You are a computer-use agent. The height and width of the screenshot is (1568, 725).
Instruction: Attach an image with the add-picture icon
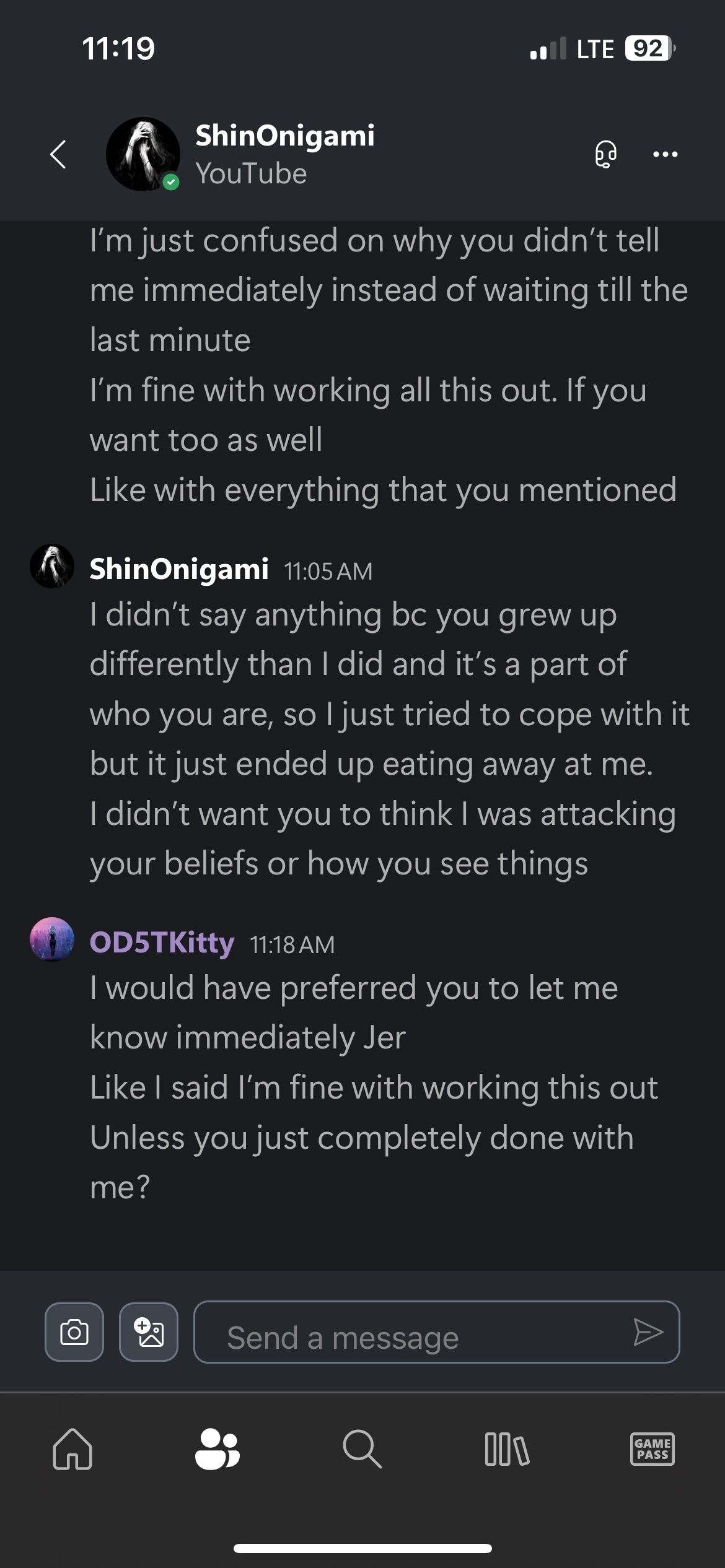[x=149, y=1331]
